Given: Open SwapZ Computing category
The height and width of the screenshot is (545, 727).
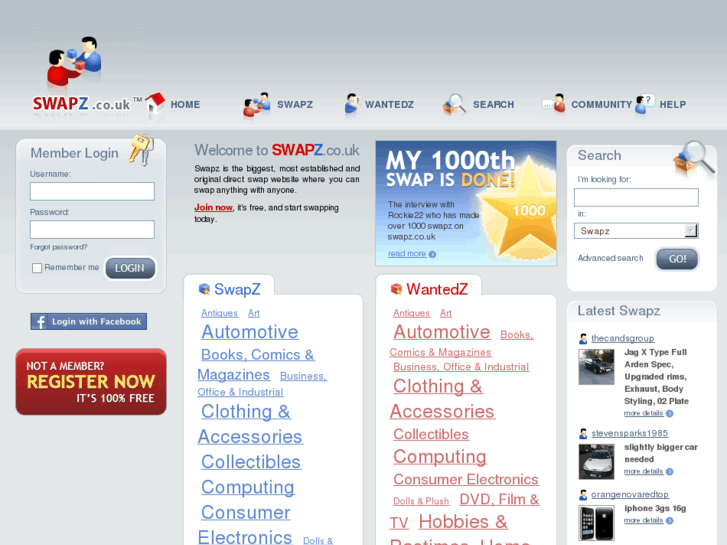Looking at the screenshot, I should tap(248, 487).
